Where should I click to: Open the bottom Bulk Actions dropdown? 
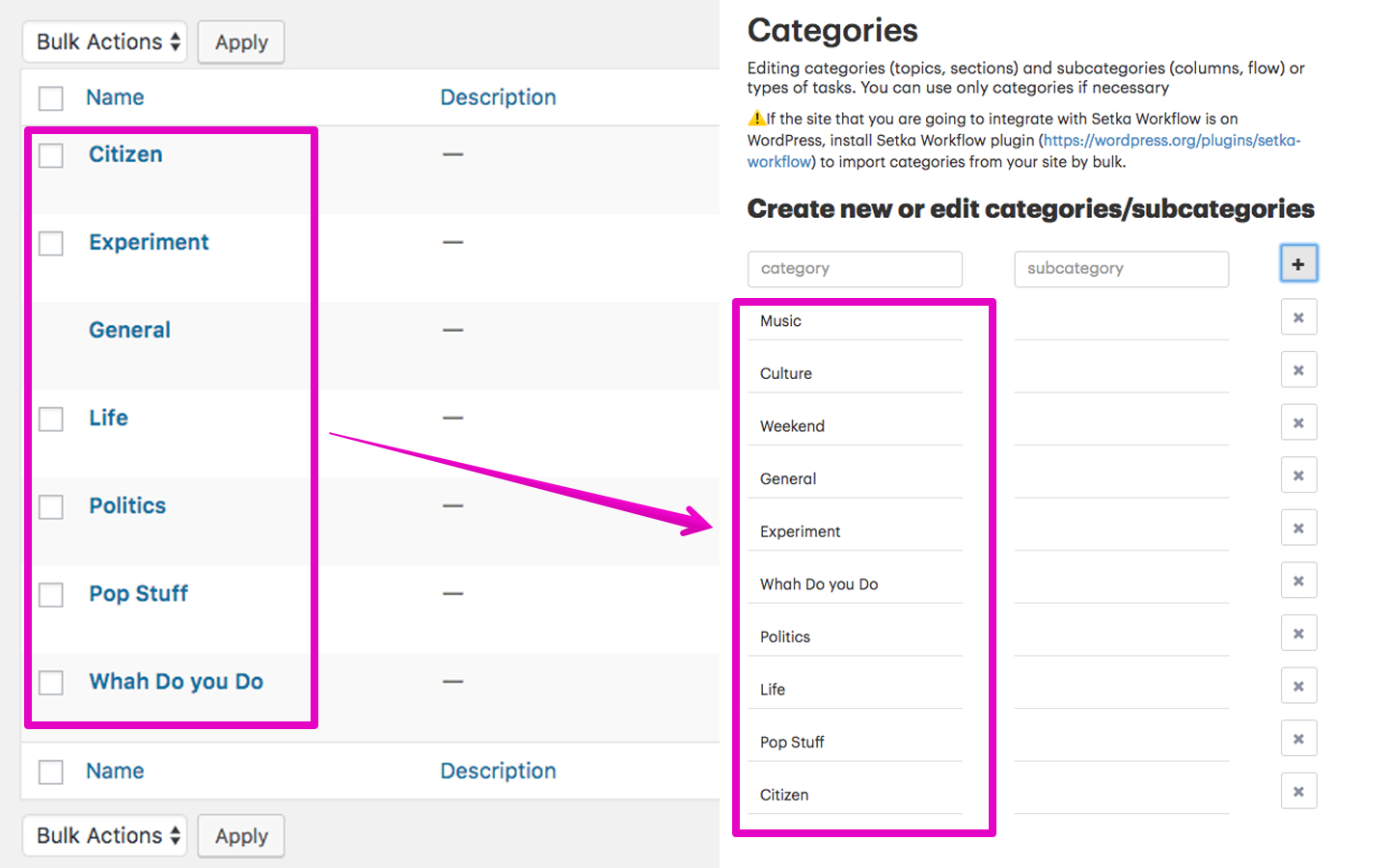point(105,835)
